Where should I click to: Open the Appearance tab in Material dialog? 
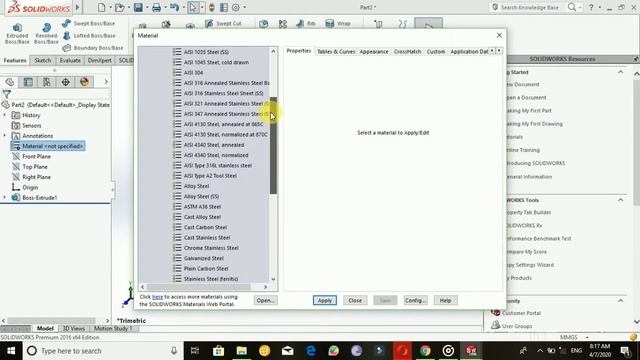[374, 52]
